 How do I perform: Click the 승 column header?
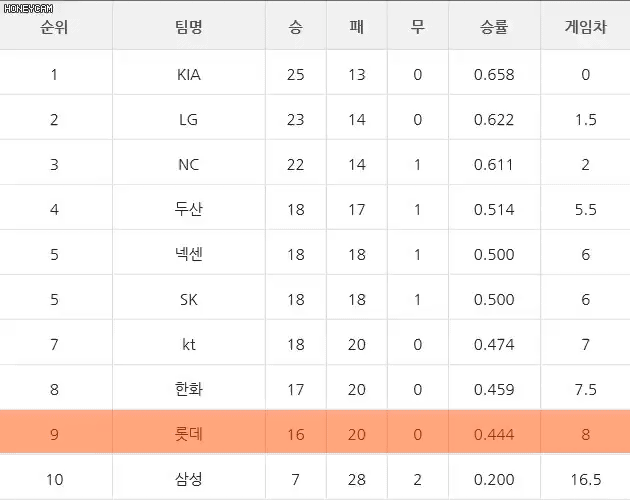pos(295,27)
